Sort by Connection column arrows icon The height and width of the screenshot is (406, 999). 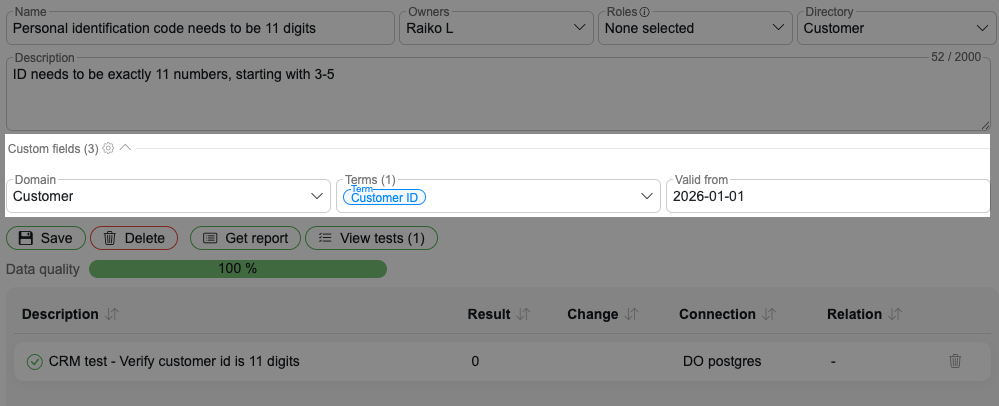coord(768,314)
